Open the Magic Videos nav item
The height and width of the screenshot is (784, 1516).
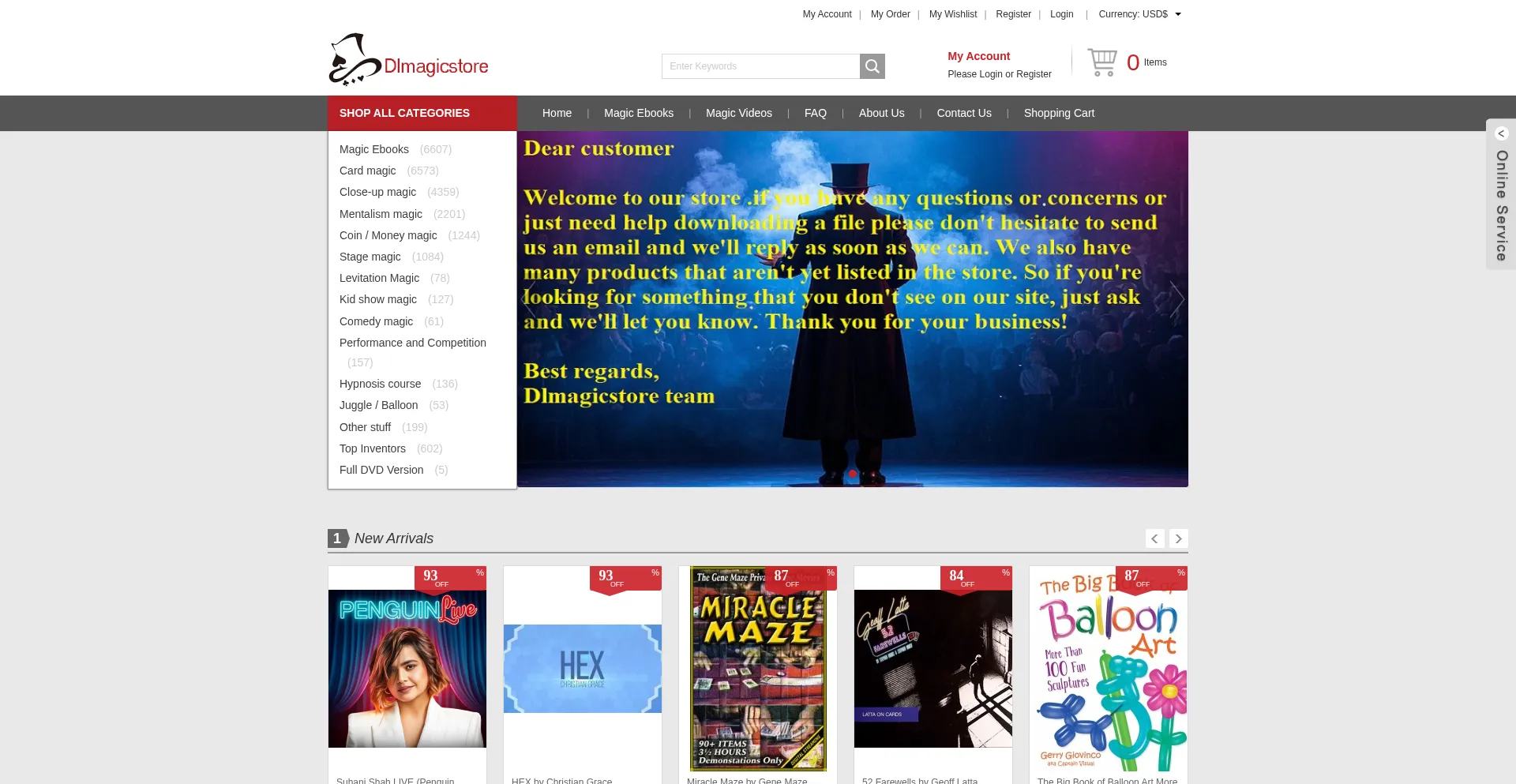tap(738, 113)
